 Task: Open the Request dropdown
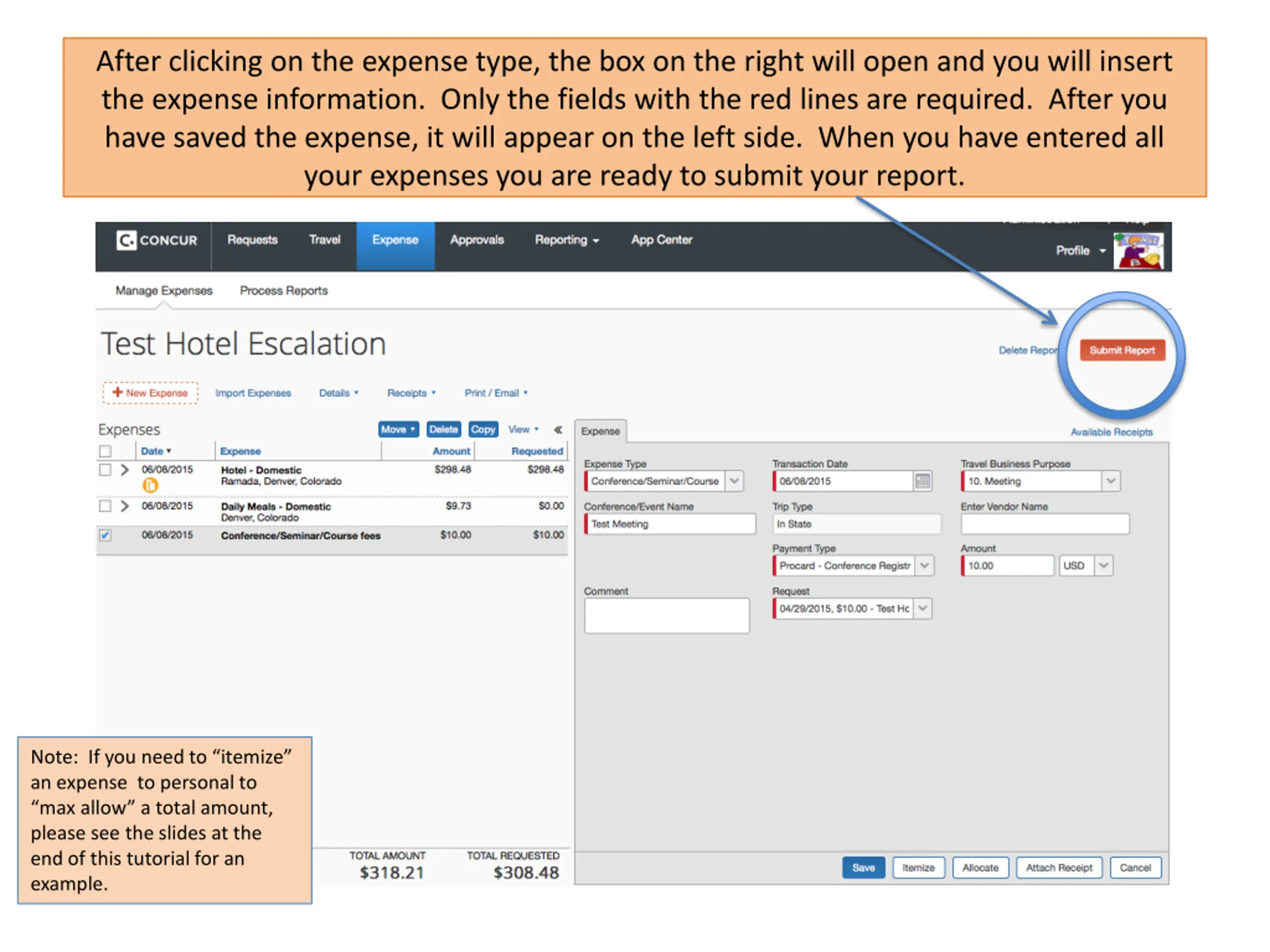(922, 608)
